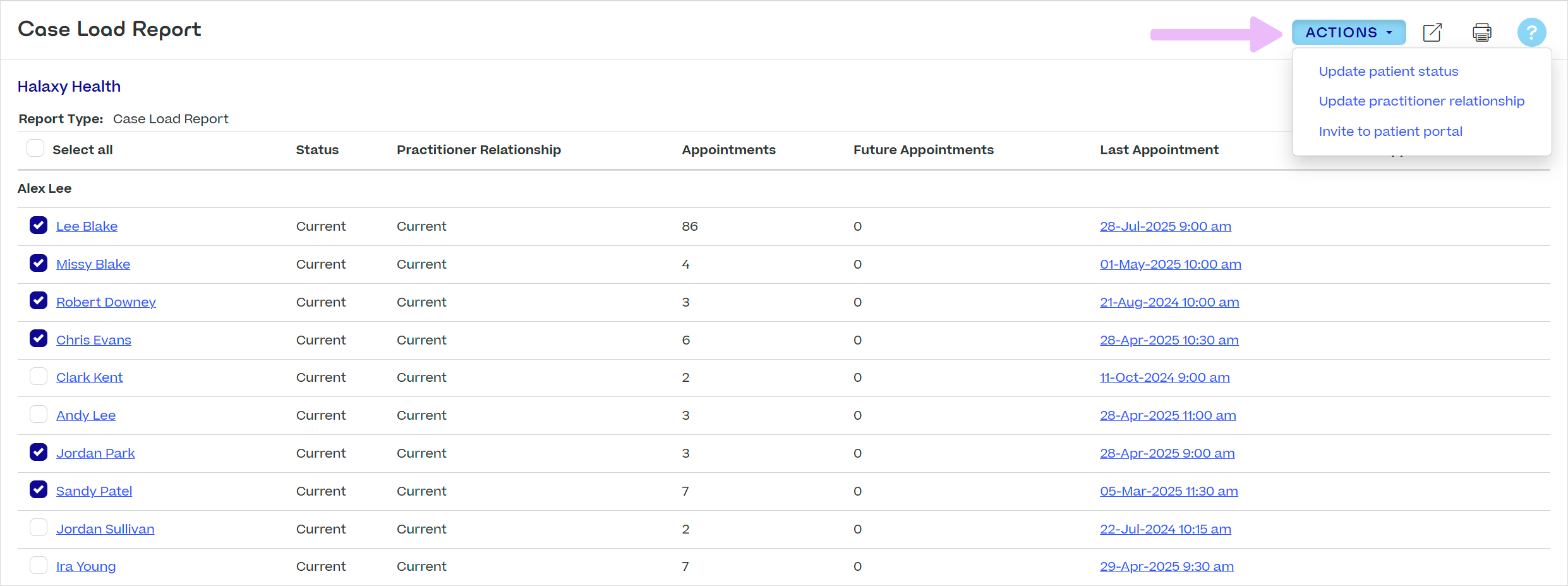Deselect the Sandy Patel checkbox
This screenshot has width=1568, height=586.
pos(39,490)
